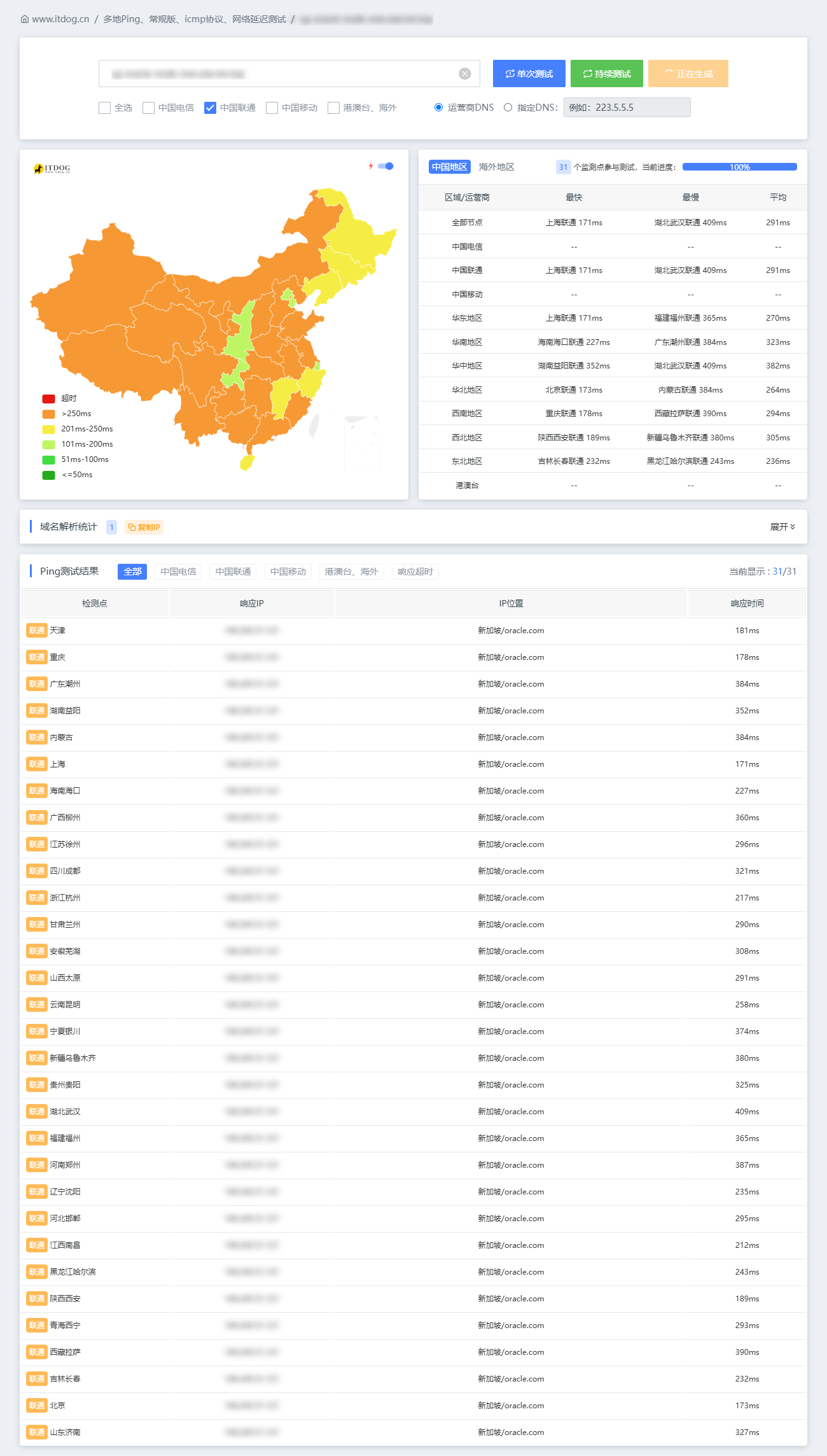Click the red 超时 legend swatch
This screenshot has width=827, height=1456.
pos(48,399)
